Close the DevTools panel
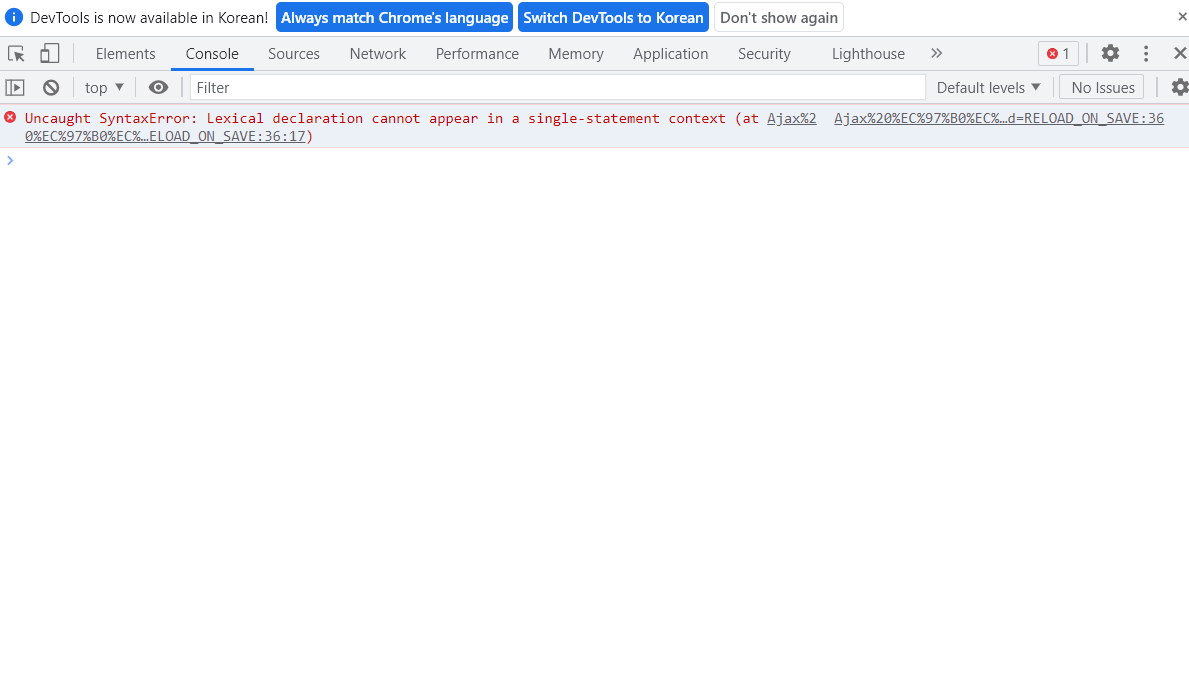The height and width of the screenshot is (674, 1189). 1179,53
